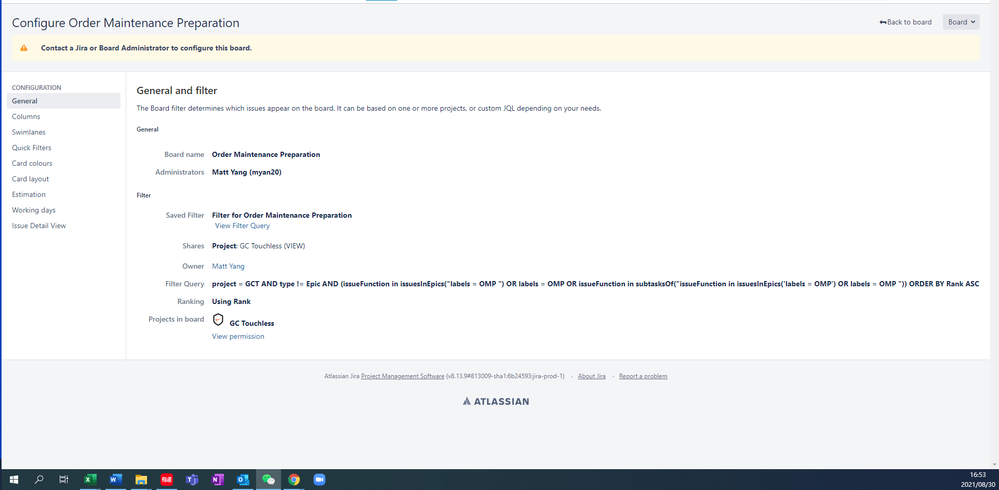The width and height of the screenshot is (999, 490).
Task: Open Word from the taskbar
Action: click(115, 479)
